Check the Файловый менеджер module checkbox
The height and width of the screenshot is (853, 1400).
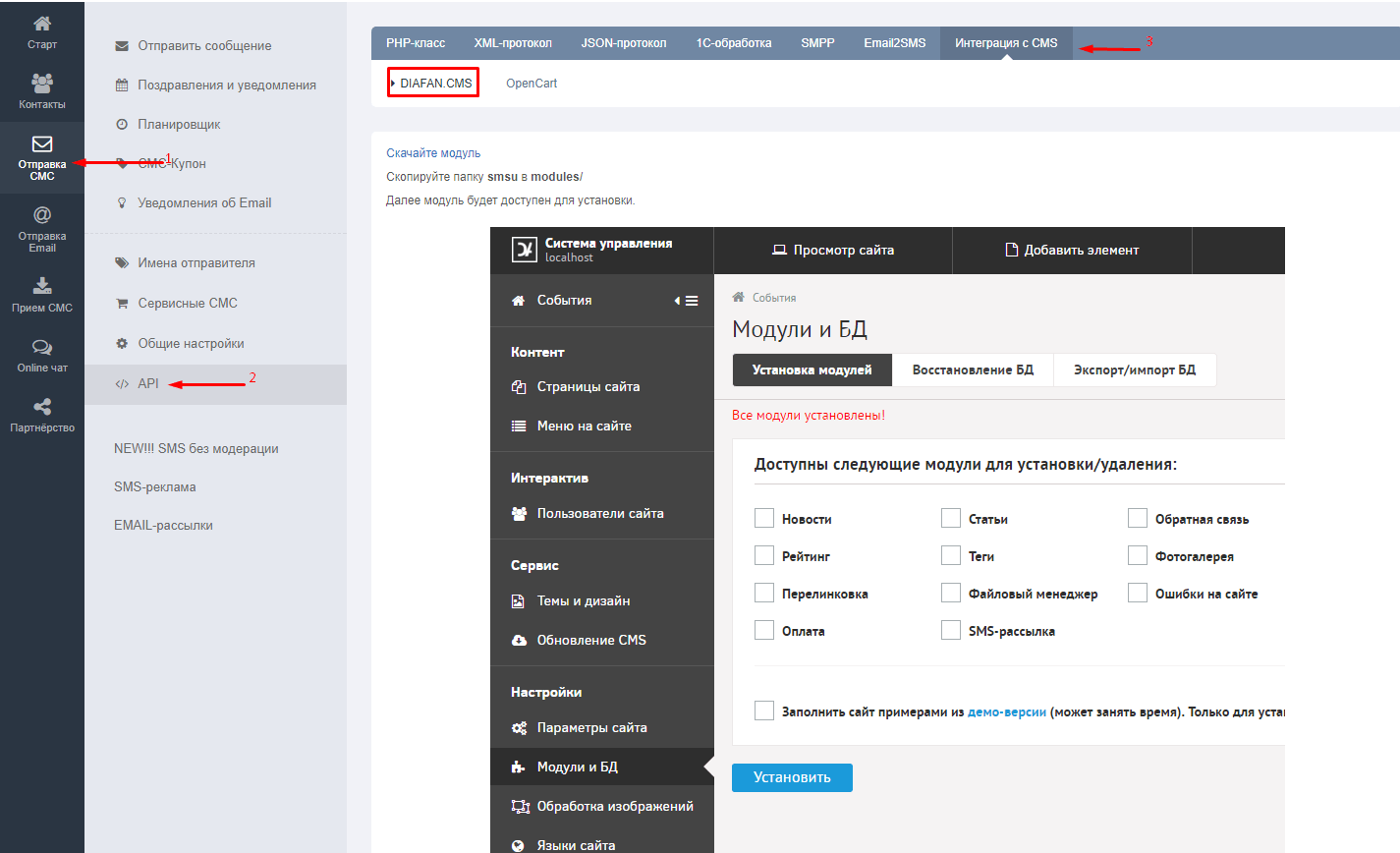[951, 593]
